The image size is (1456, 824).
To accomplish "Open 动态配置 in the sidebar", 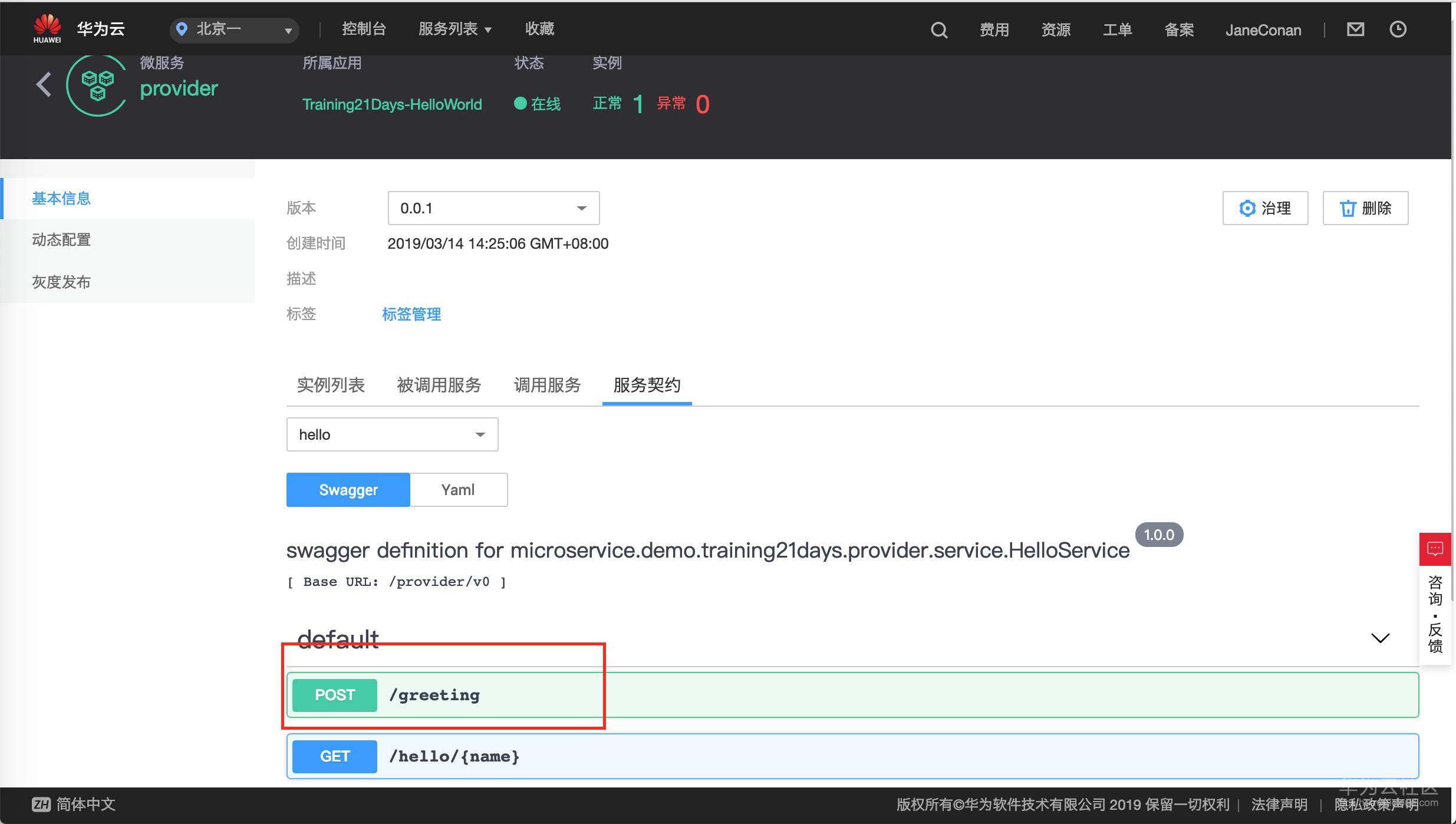I will pos(61,240).
